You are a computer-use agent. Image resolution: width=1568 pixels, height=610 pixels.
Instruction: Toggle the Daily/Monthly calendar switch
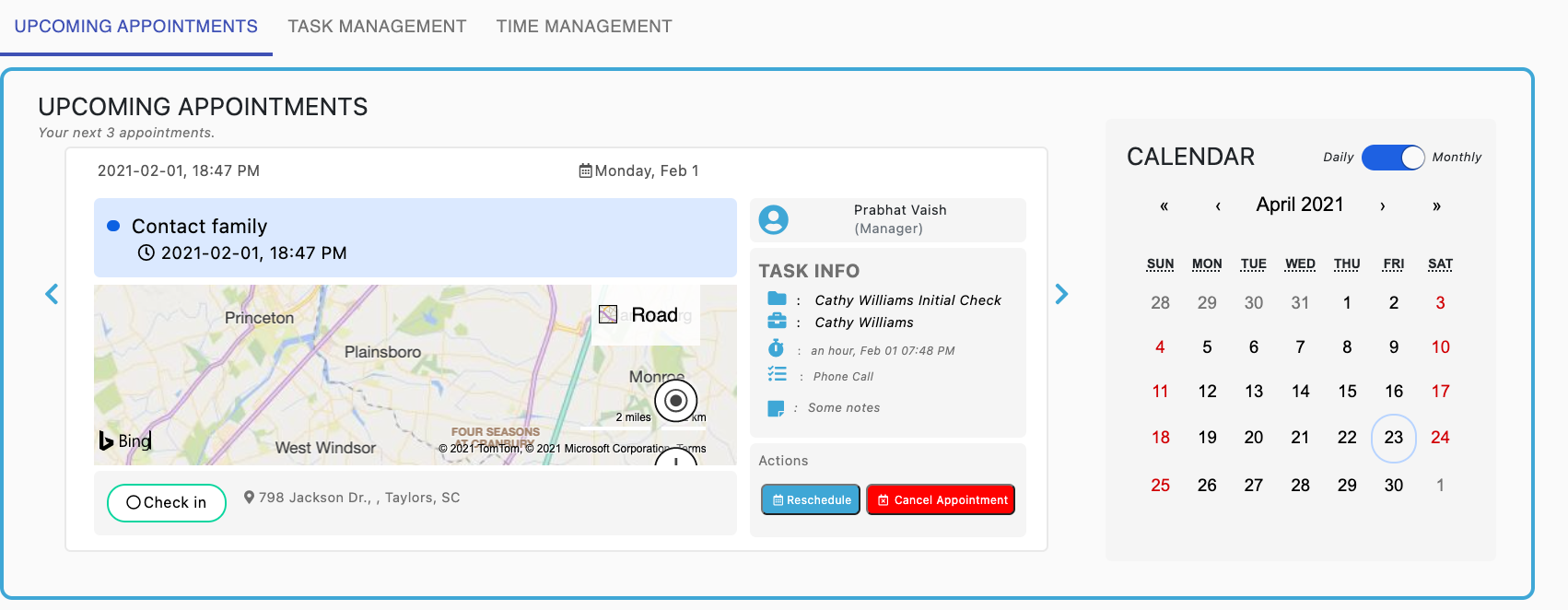point(1392,158)
